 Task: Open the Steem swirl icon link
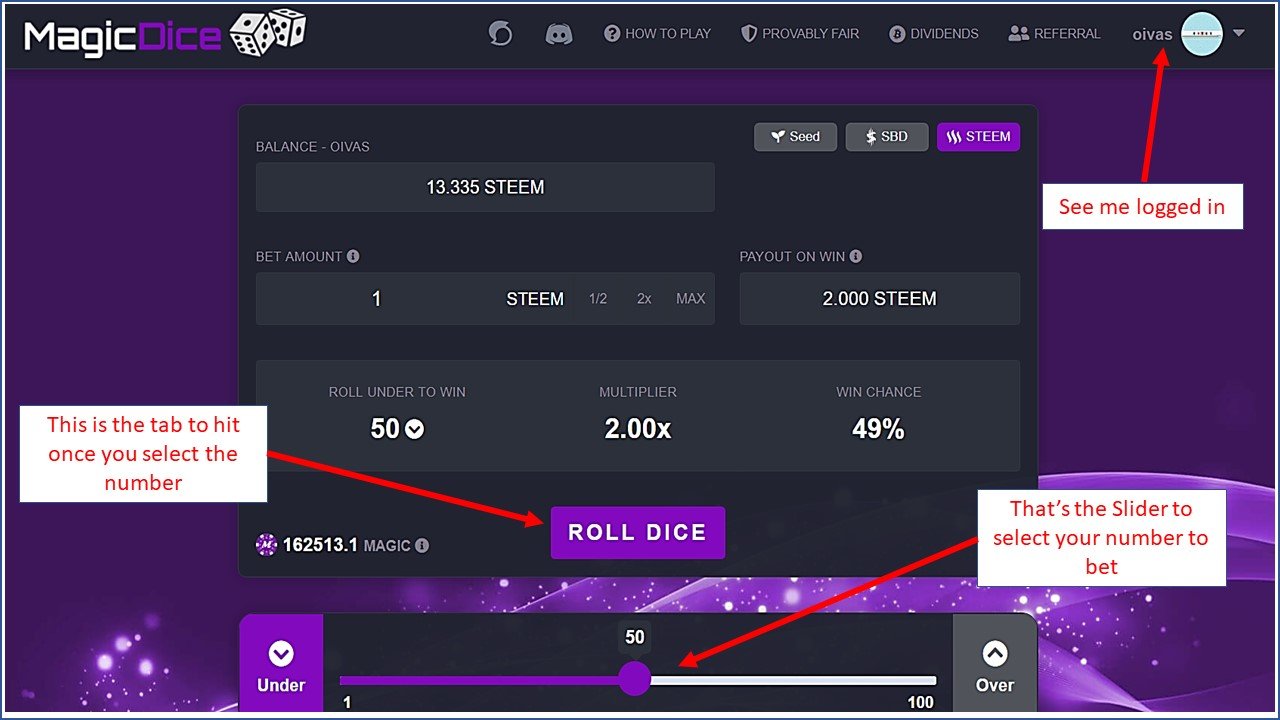point(500,34)
